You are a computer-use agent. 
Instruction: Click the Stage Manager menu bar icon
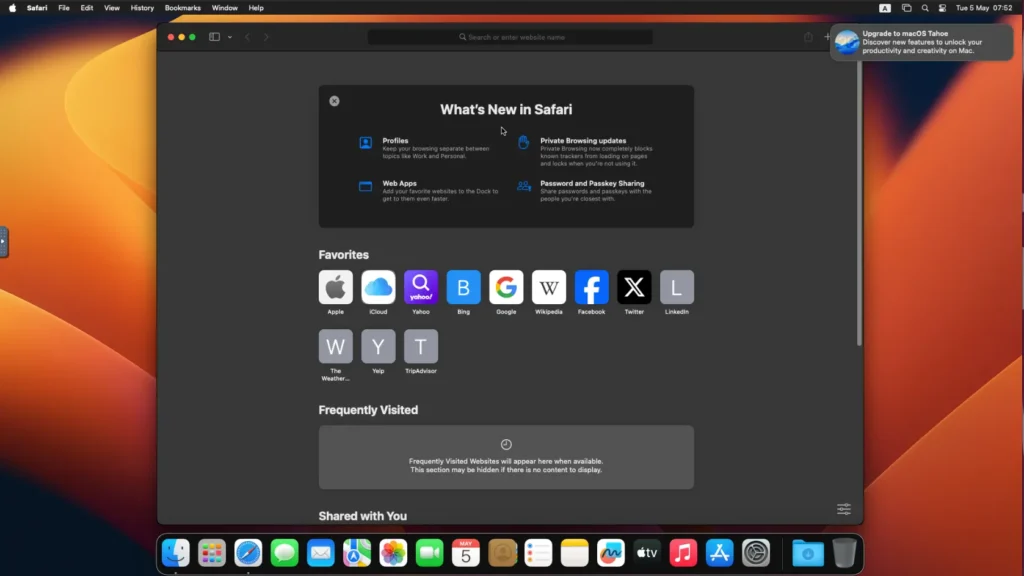pos(906,8)
